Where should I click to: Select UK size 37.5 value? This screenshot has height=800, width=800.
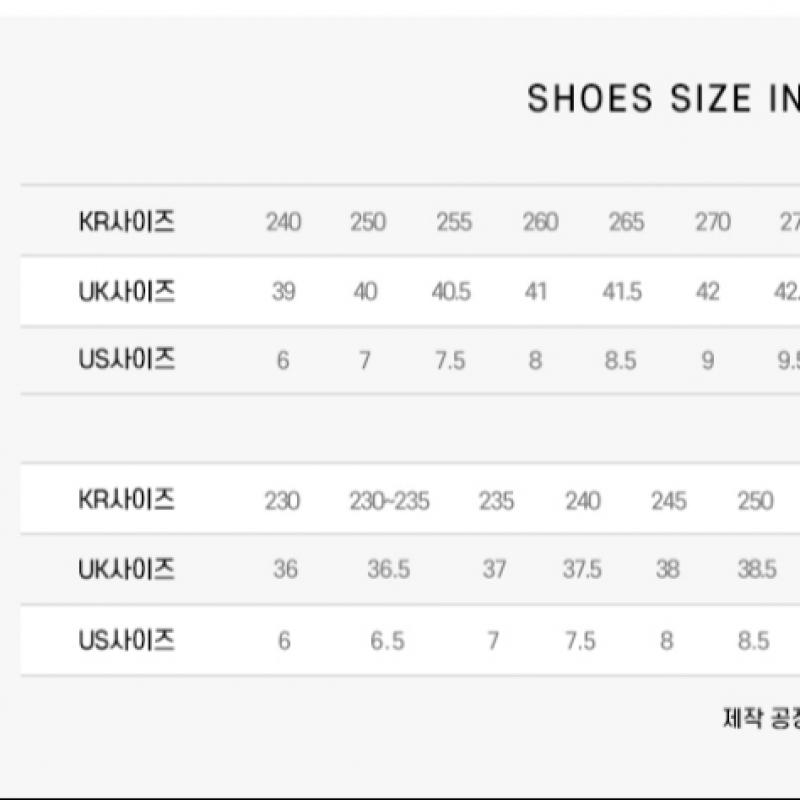(582, 570)
